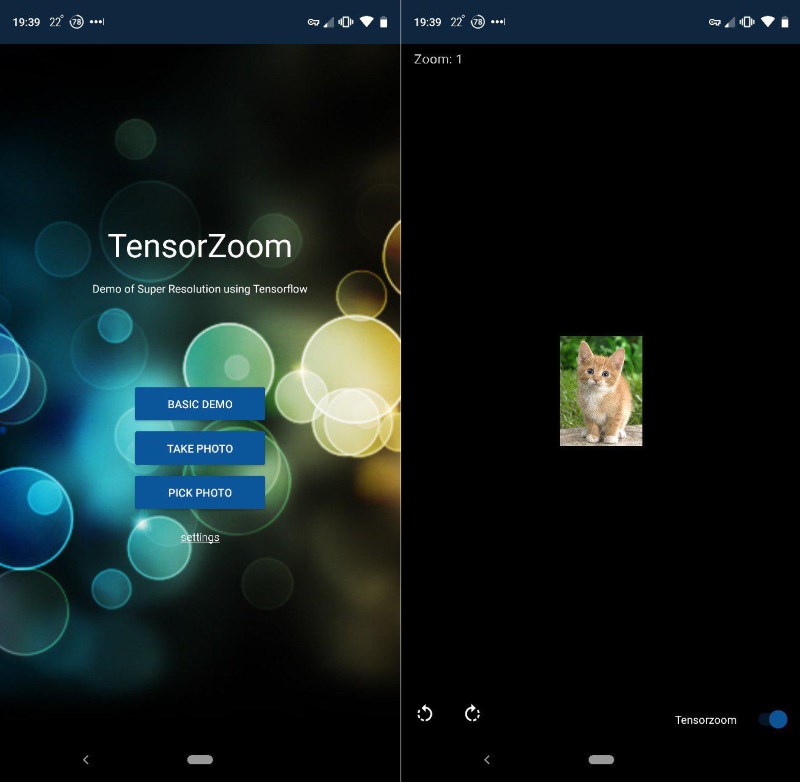The image size is (800, 782).
Task: Tap the 19:39 clock on left status bar
Action: click(26, 22)
